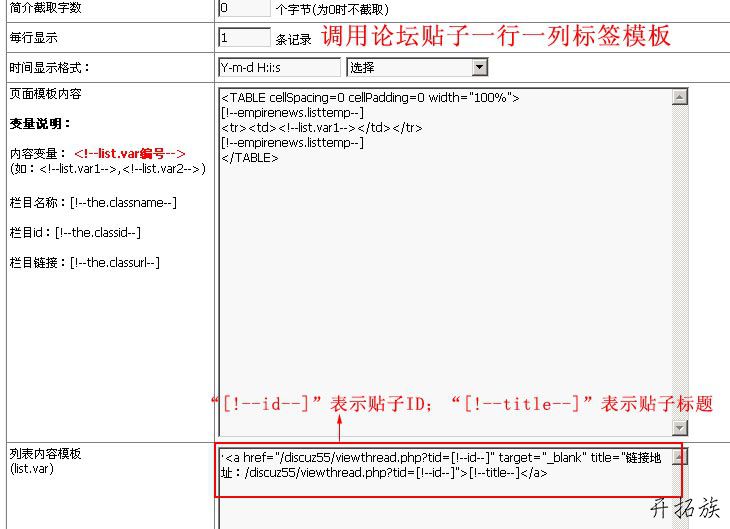The width and height of the screenshot is (730, 529).
Task: Click the 每行显示 label
Action: coord(34,38)
